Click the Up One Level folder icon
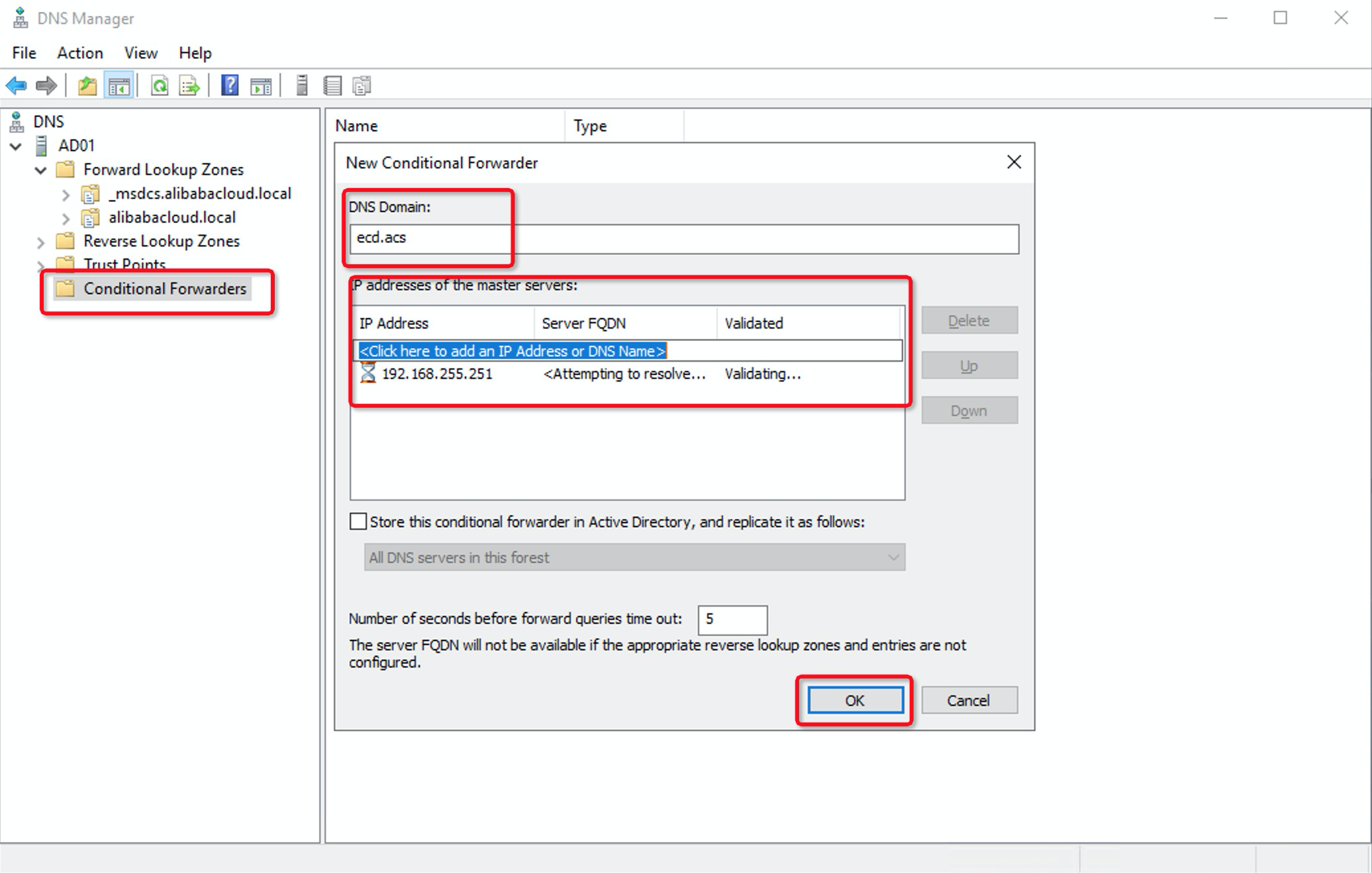The width and height of the screenshot is (1372, 873). click(87, 85)
